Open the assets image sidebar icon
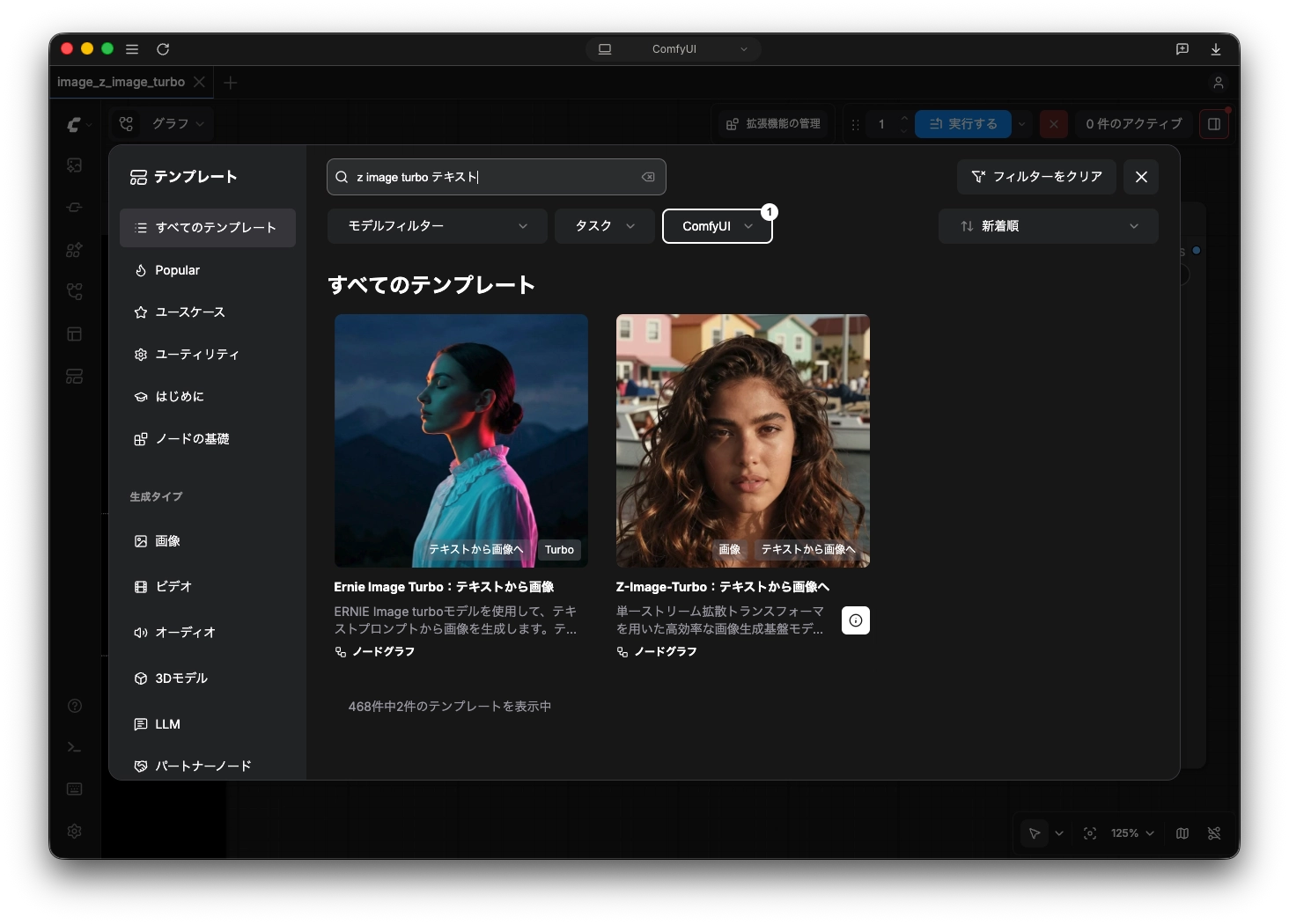The width and height of the screenshot is (1289, 924). [x=75, y=165]
